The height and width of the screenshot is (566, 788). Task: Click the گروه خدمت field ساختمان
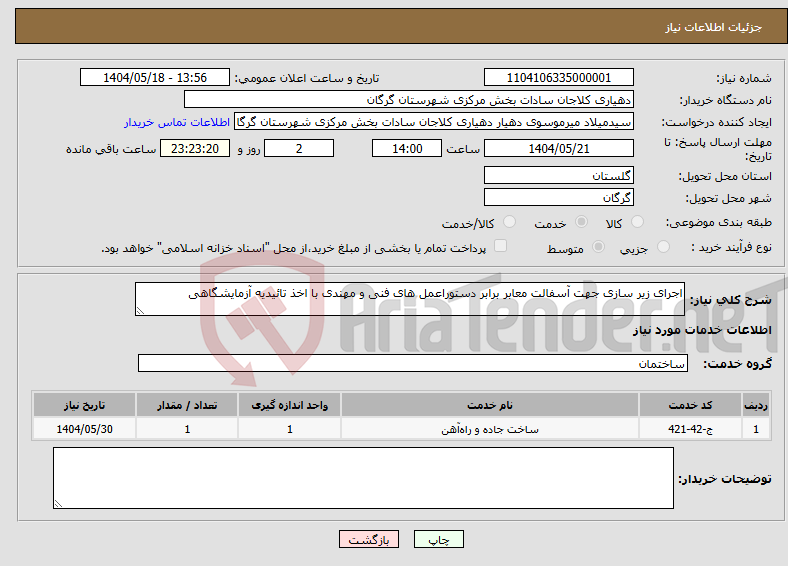point(413,363)
